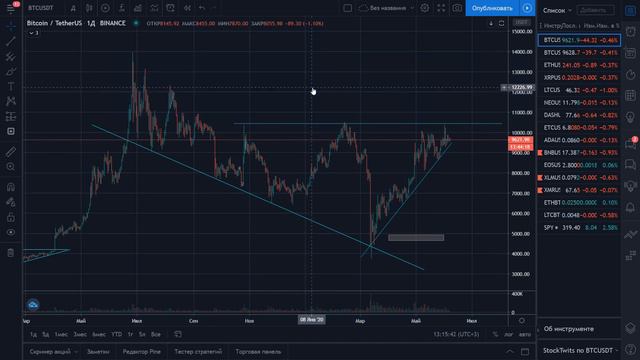This screenshot has height=360, width=640.
Task: Toggle magnet mode for drawings
Action: (11, 187)
